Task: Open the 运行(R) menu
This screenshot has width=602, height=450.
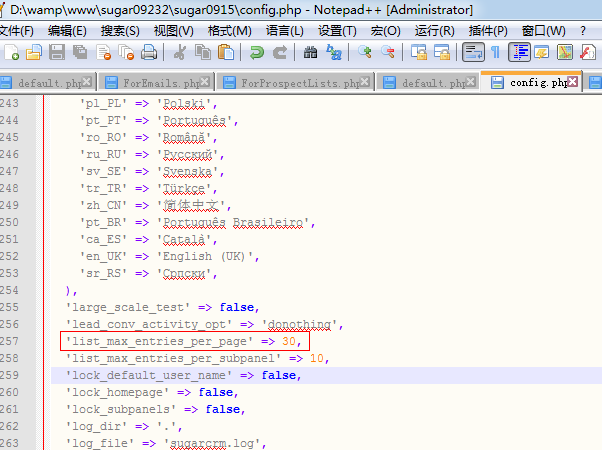Action: [434, 30]
